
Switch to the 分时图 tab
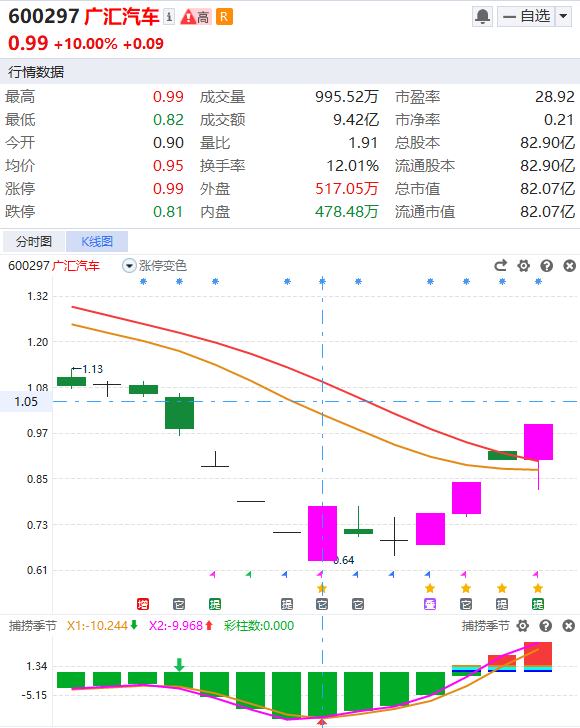click(33, 241)
